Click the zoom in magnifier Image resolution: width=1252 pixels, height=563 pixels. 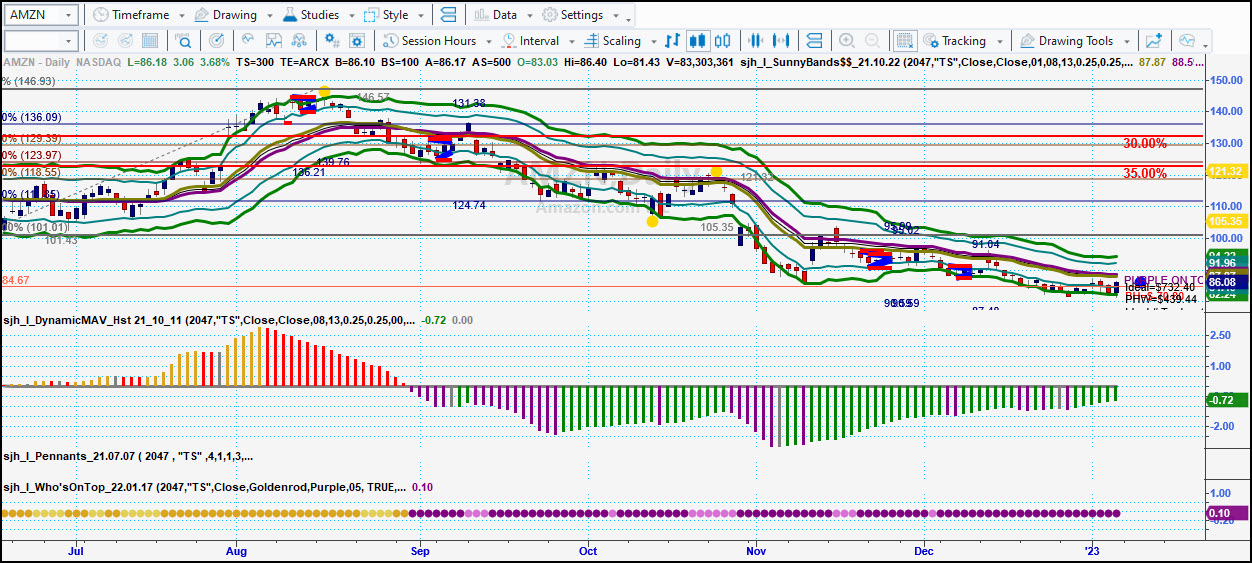[x=847, y=41]
